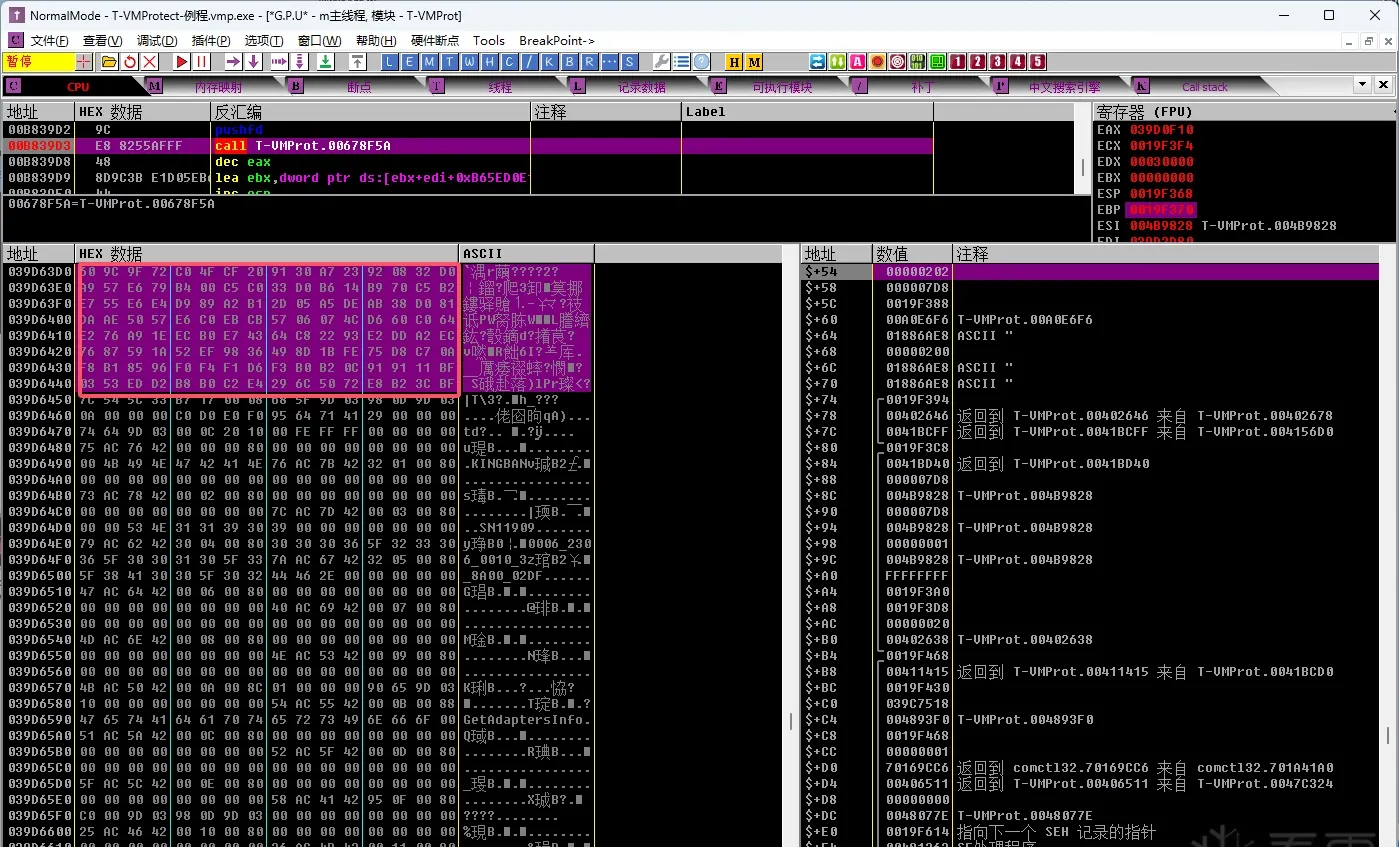Click the Step over down-arrow icon
The height and width of the screenshot is (847, 1399).
(254, 62)
